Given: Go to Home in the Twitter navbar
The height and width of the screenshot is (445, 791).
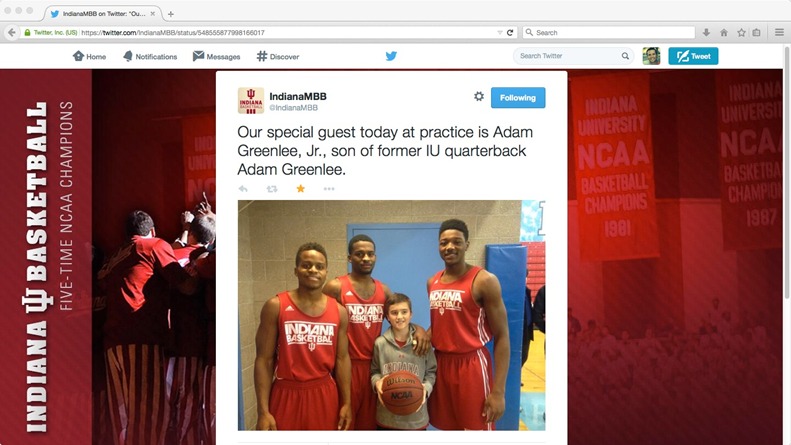Looking at the screenshot, I should click(x=89, y=57).
